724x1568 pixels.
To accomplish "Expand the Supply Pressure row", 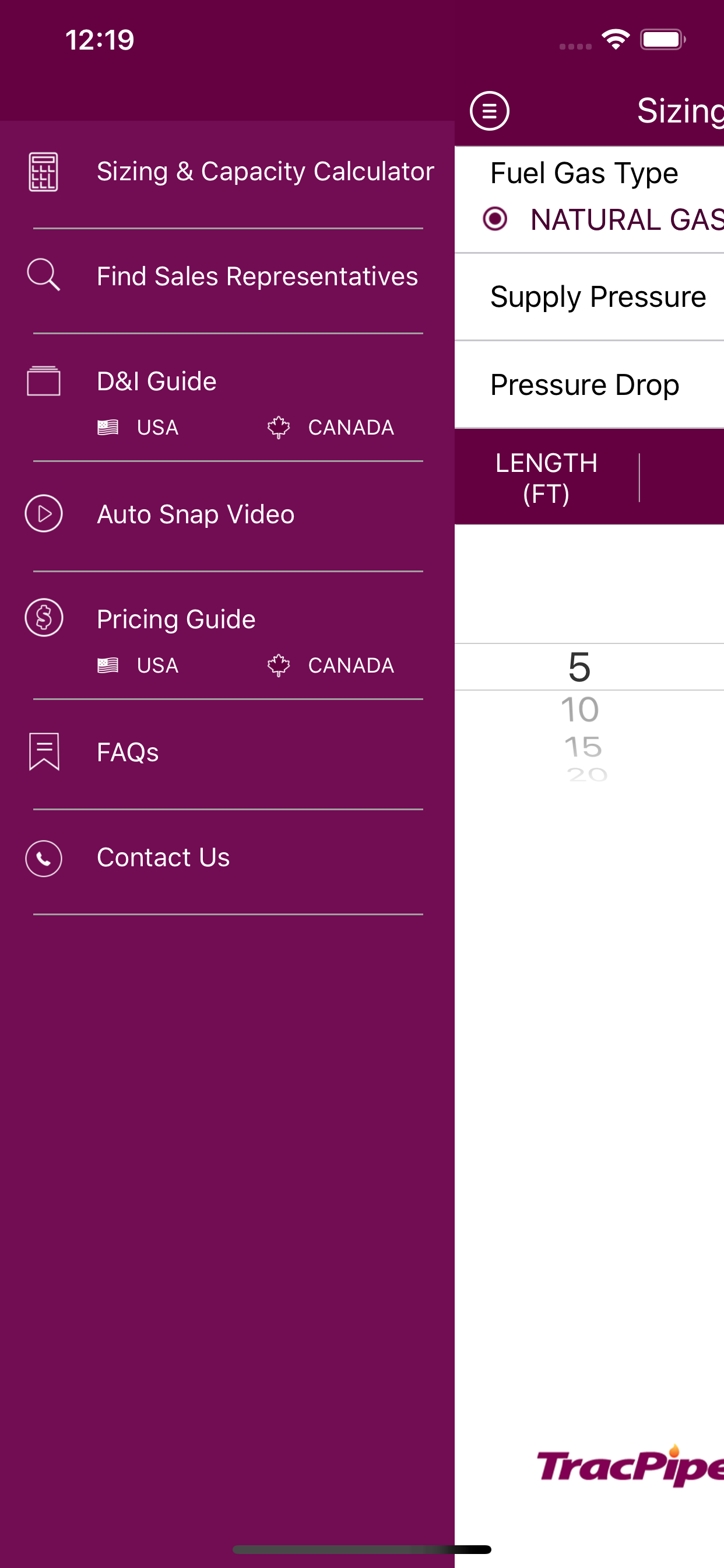I will (x=598, y=296).
